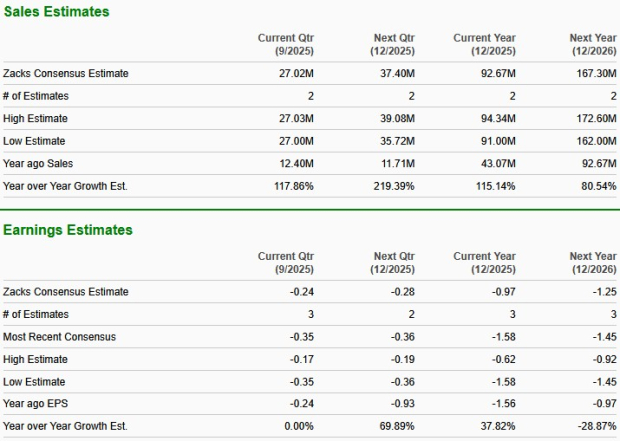620x441 pixels.
Task: Click the Earnings Estimates section heading
Action: coord(68,230)
